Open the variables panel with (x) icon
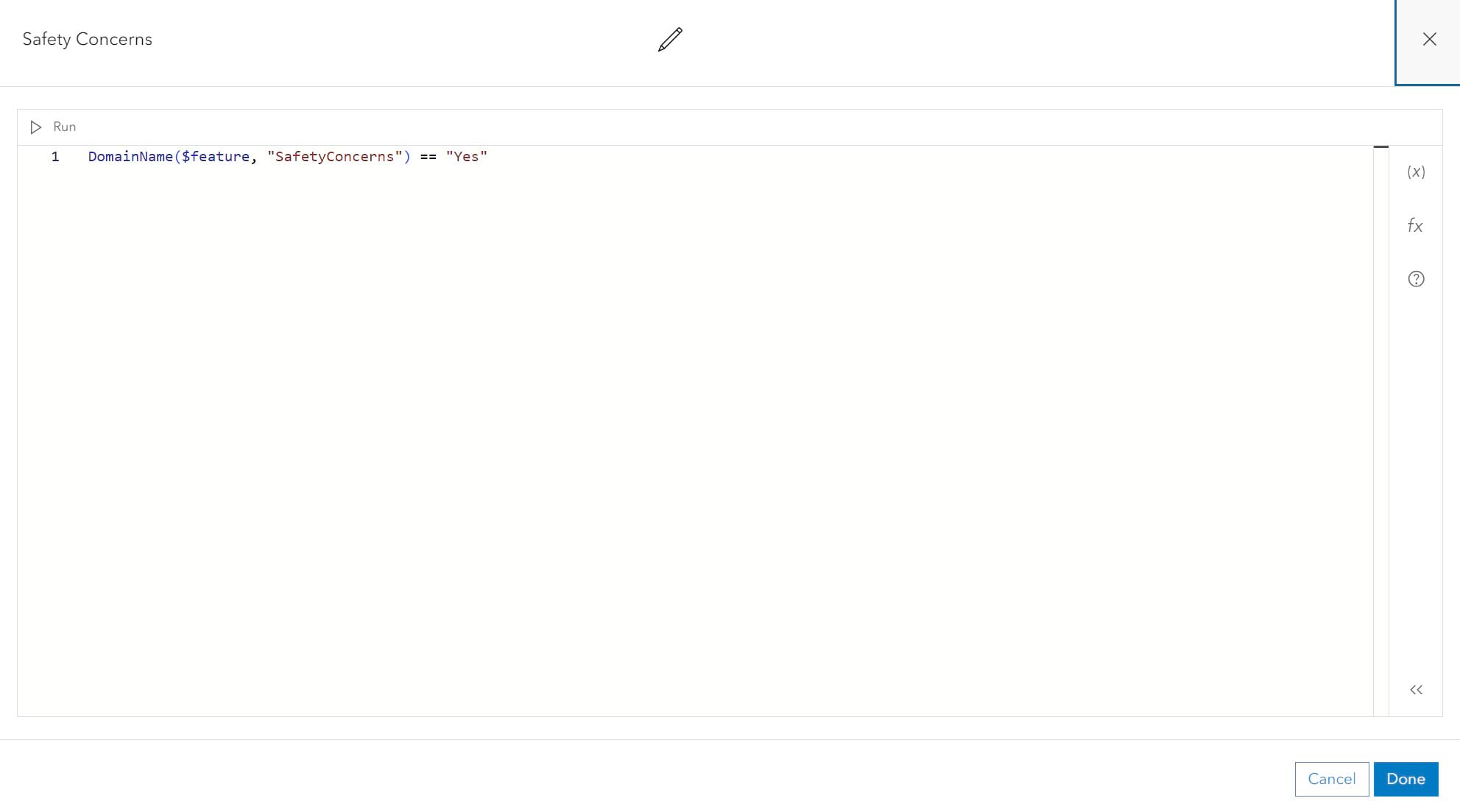Image resolution: width=1460 pixels, height=812 pixels. pos(1416,171)
